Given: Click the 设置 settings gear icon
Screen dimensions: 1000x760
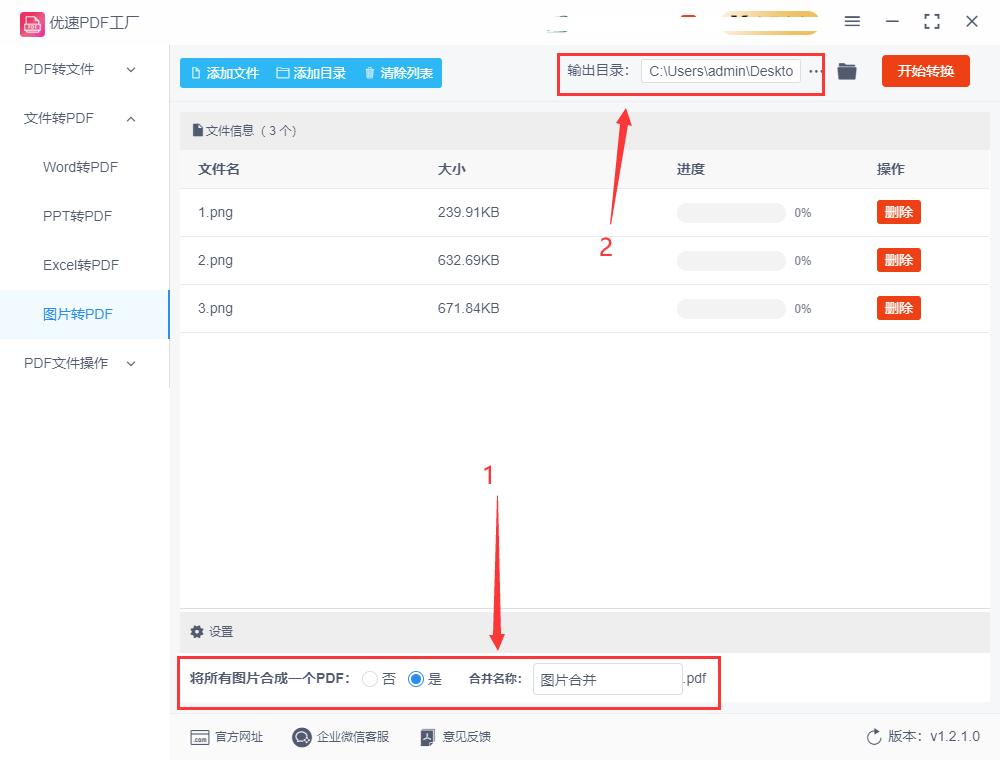Looking at the screenshot, I should [197, 631].
